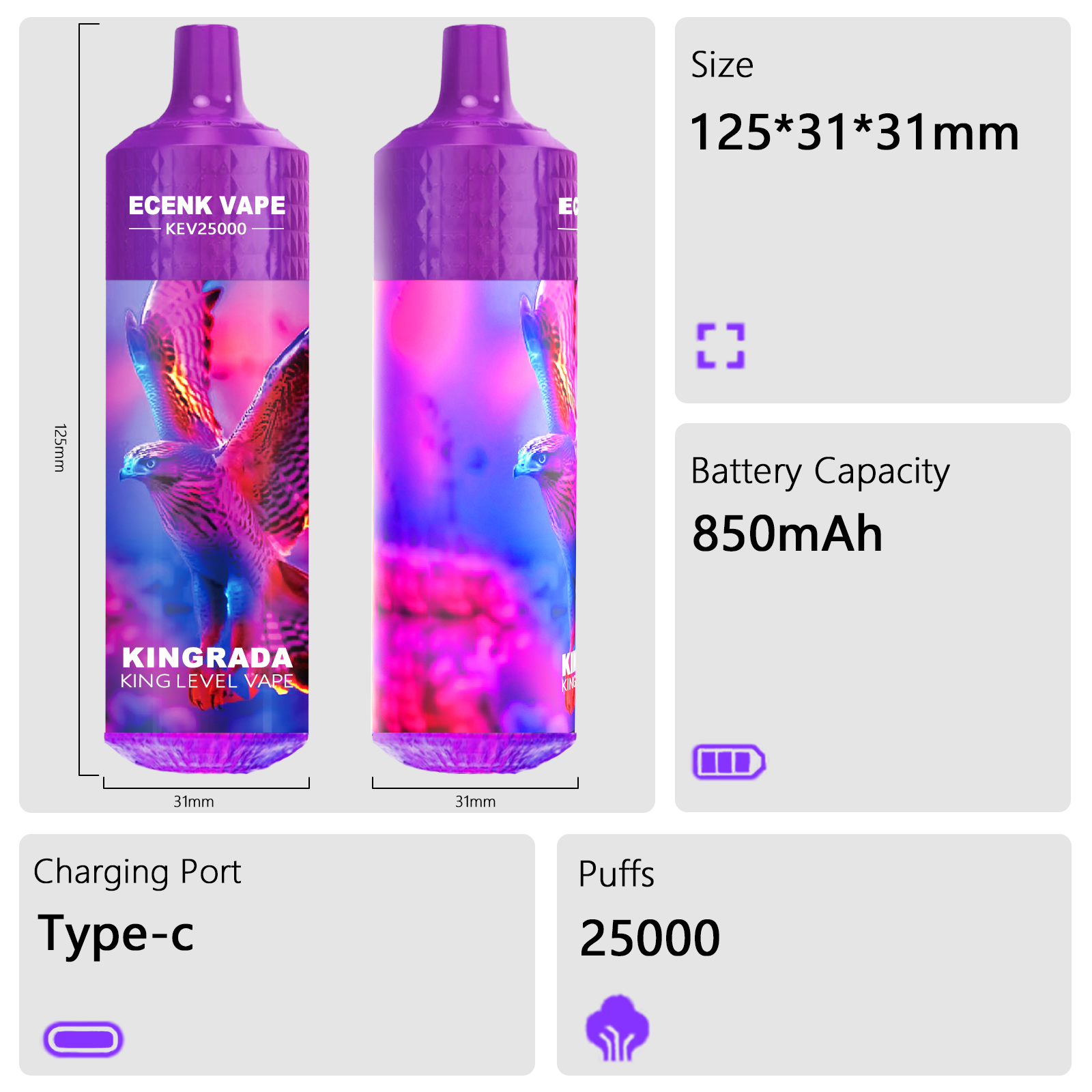Viewport: 1092px width, 1092px height.
Task: Click the 850mAh battery value
Action: (787, 534)
